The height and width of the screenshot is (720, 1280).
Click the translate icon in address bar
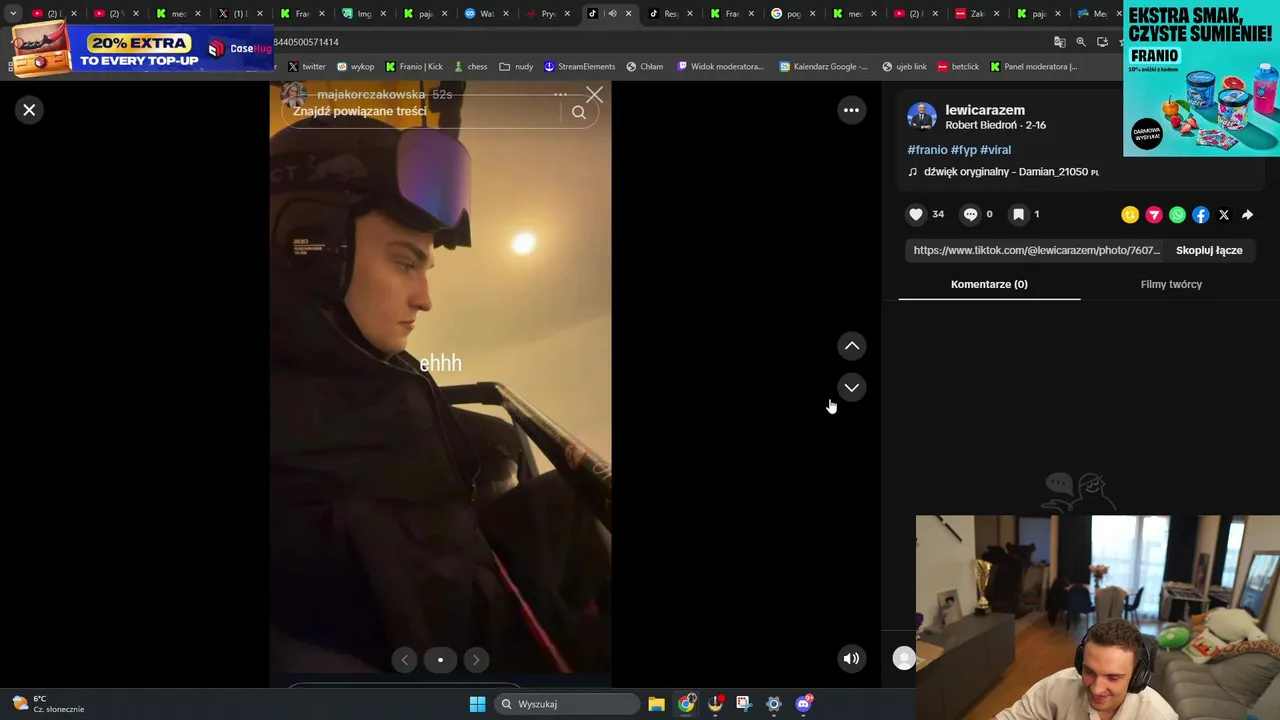tap(1060, 42)
